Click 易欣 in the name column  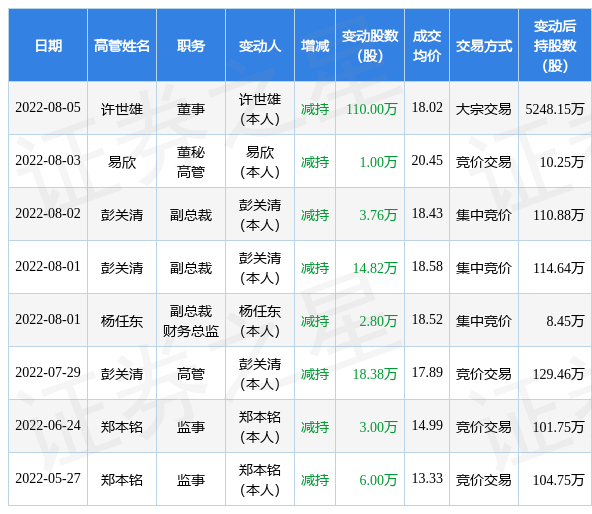tap(122, 162)
